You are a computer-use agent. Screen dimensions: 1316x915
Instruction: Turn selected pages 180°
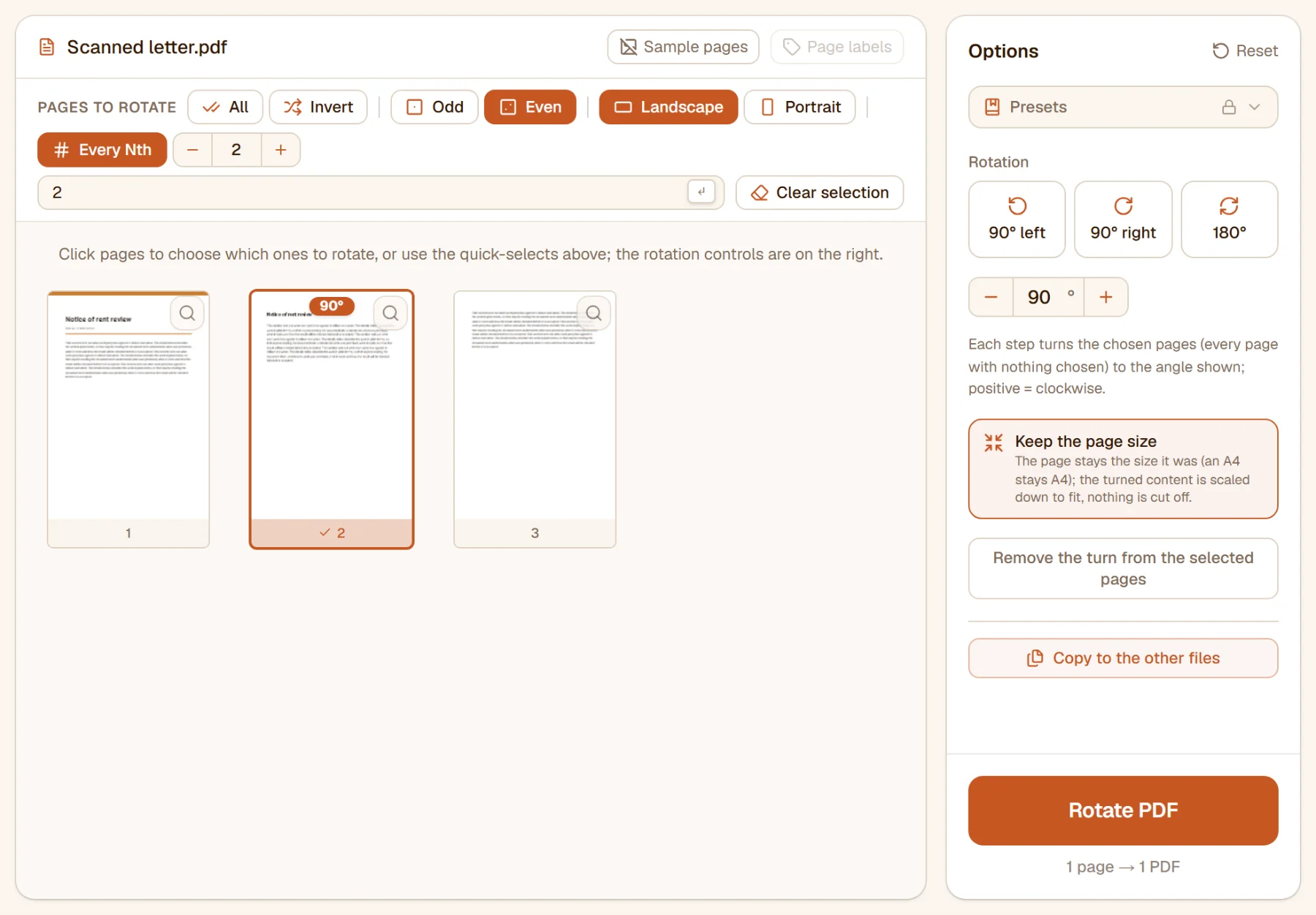pyautogui.click(x=1229, y=219)
